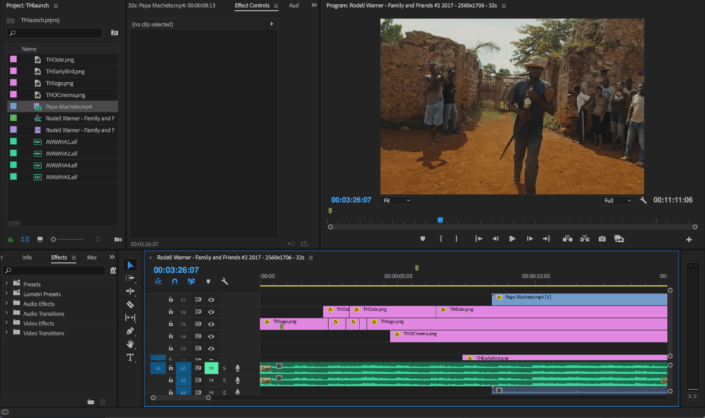Image resolution: width=705 pixels, height=418 pixels.
Task: Toggle nest sequence insert mode icon
Action: tap(158, 282)
